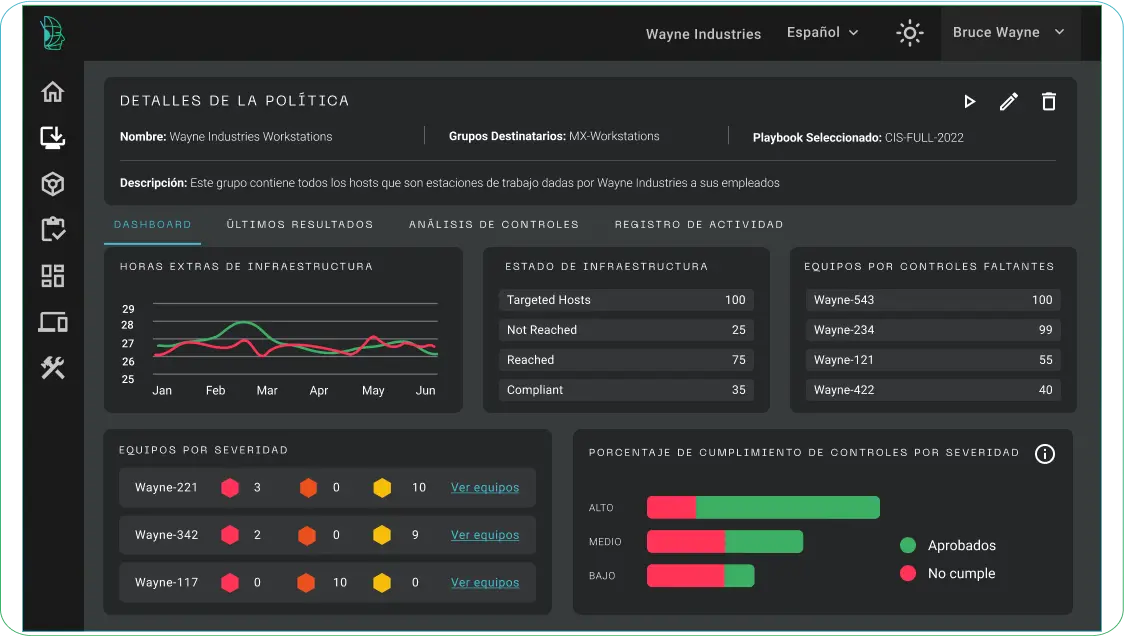
Task: Open the devices sidebar icon
Action: tap(52, 323)
